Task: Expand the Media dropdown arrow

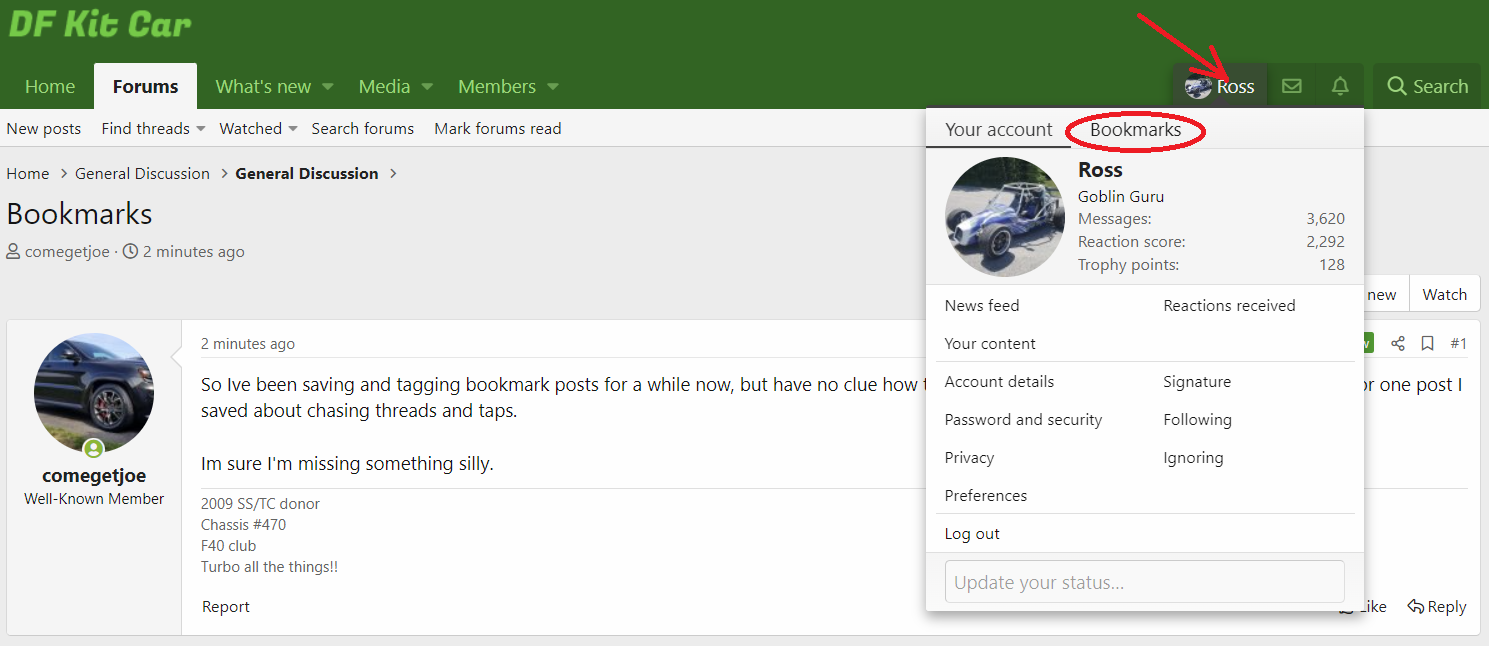Action: (427, 87)
